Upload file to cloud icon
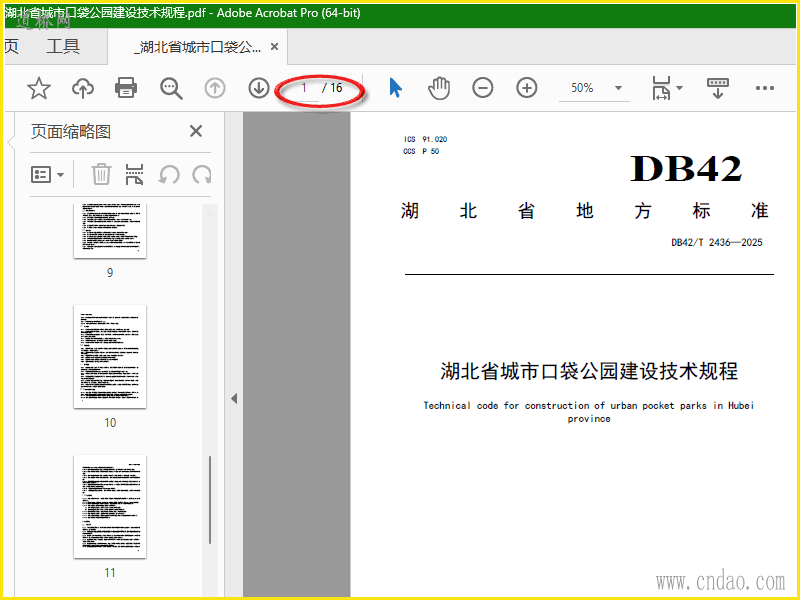This screenshot has width=800, height=600. point(83,88)
